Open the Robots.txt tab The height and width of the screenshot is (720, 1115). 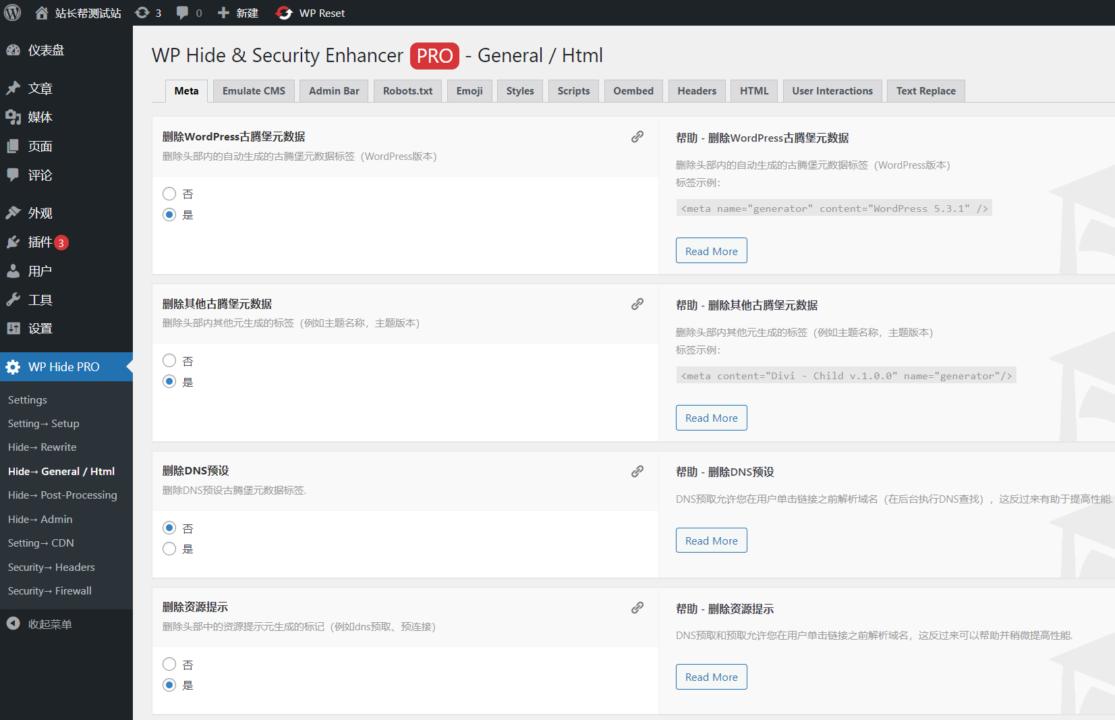(x=407, y=91)
